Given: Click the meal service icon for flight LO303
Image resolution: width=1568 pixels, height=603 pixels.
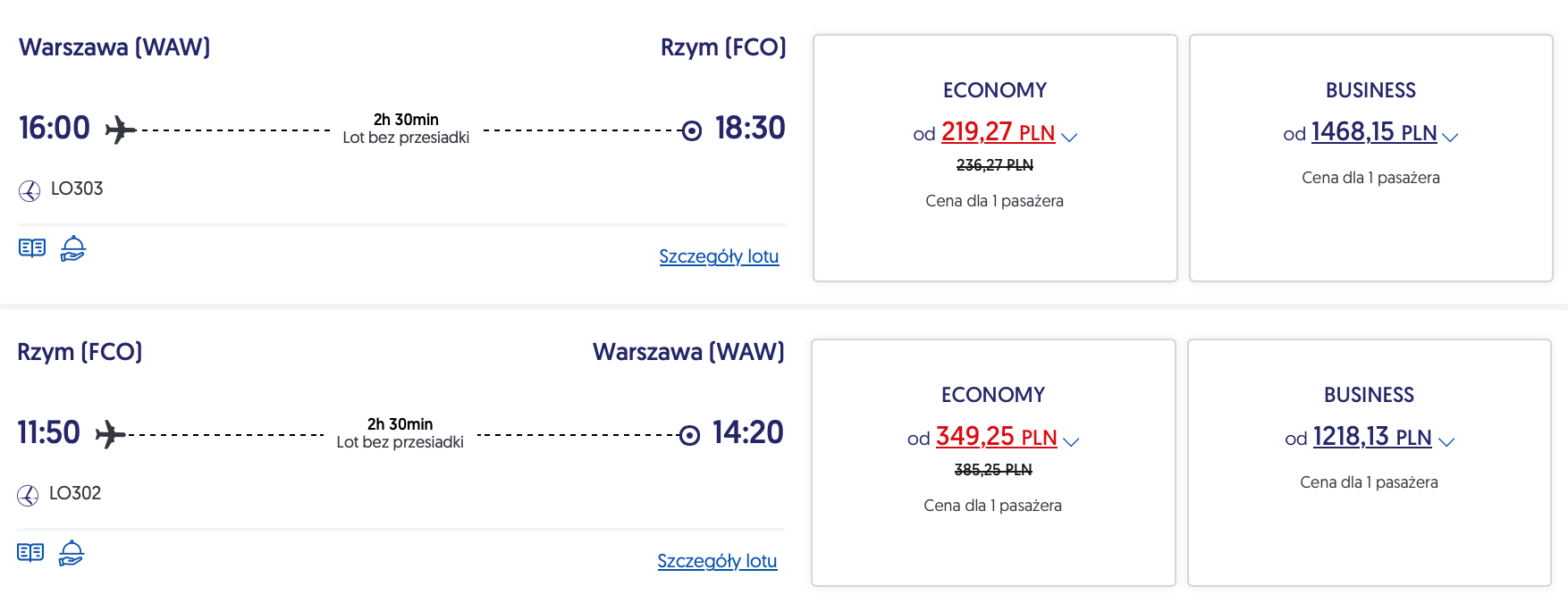Looking at the screenshot, I should [x=73, y=247].
